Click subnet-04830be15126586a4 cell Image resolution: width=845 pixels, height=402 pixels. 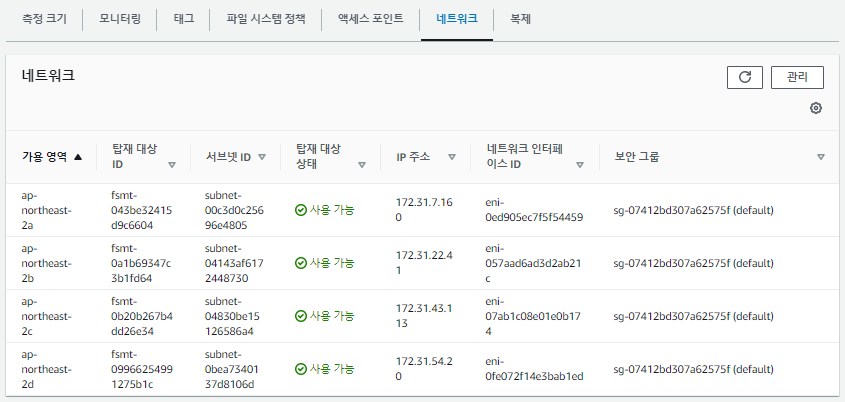(x=232, y=316)
